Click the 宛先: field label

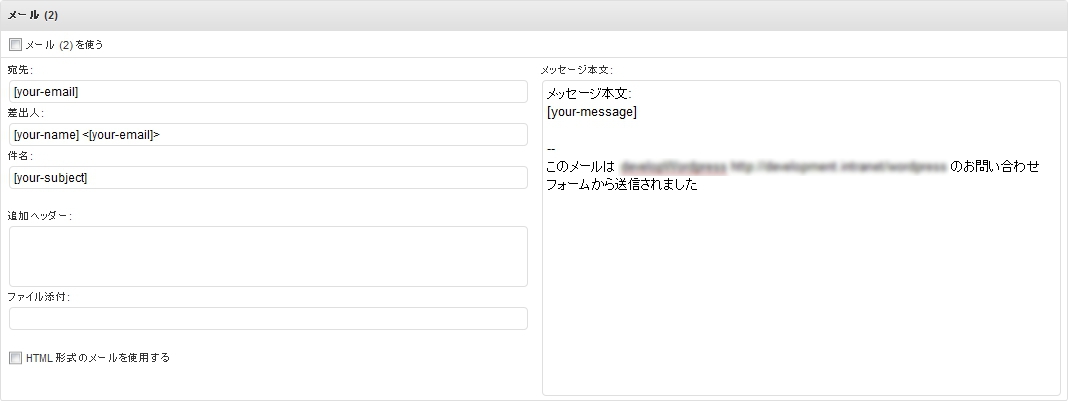tap(20, 70)
